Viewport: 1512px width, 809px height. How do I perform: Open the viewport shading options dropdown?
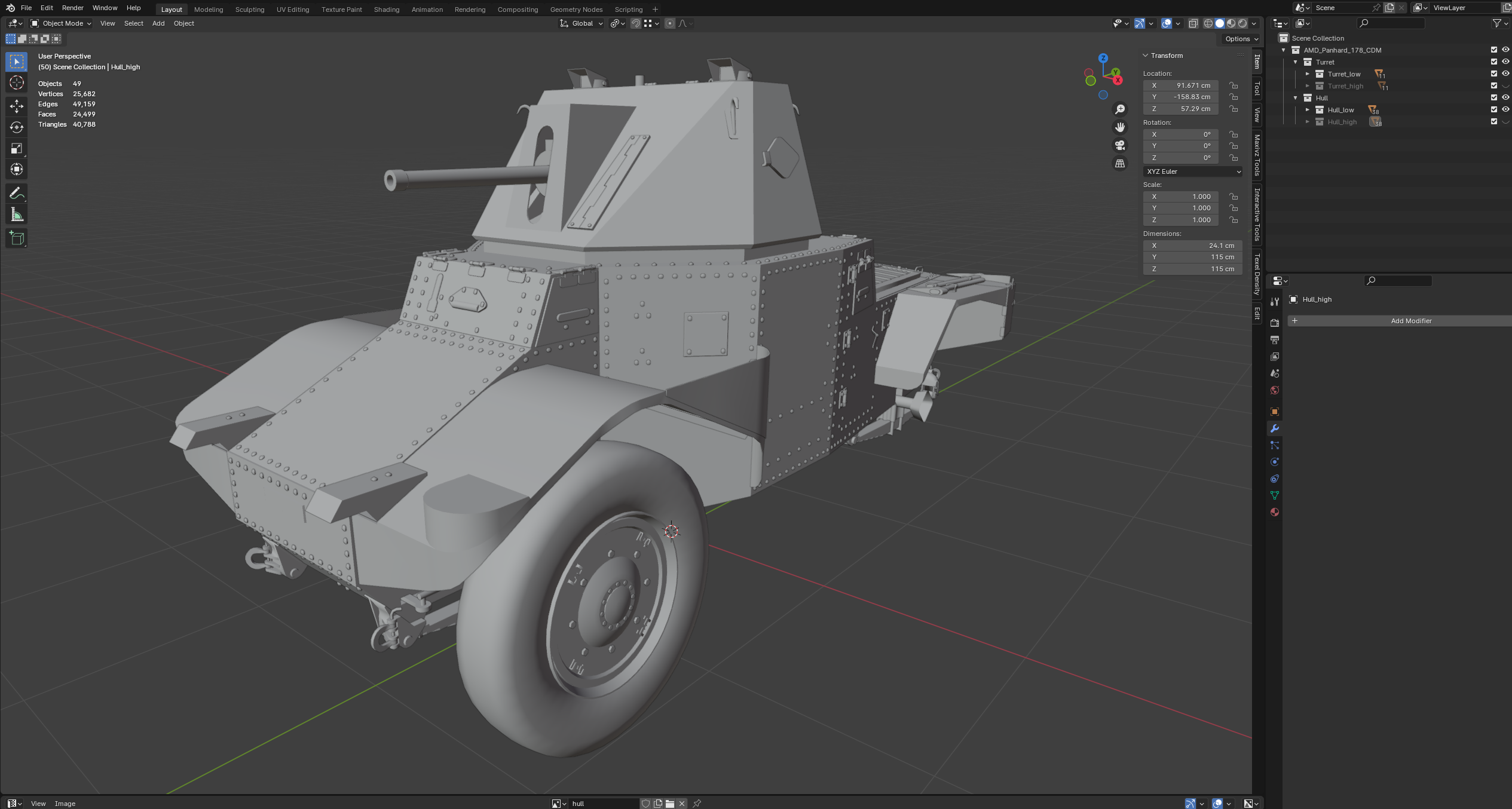(x=1254, y=23)
